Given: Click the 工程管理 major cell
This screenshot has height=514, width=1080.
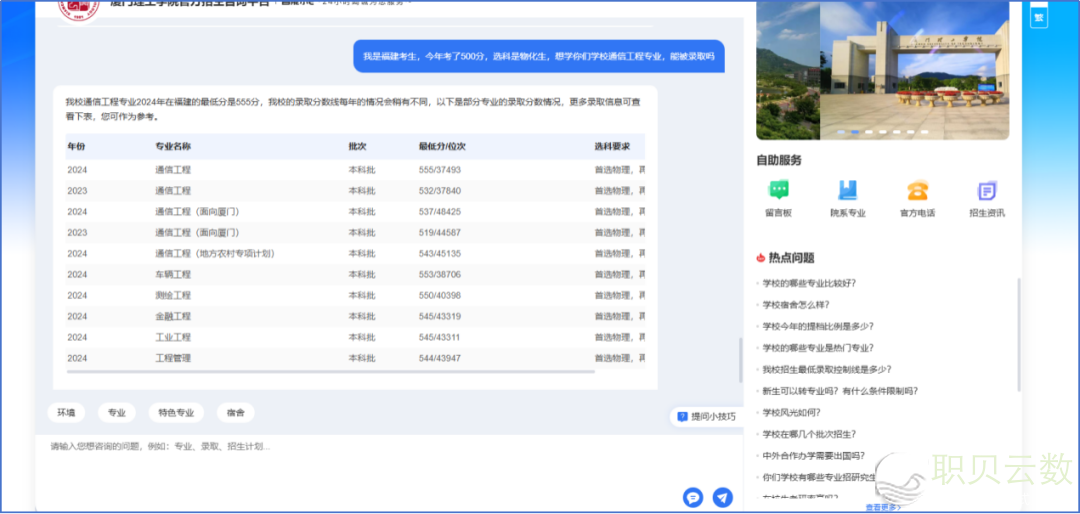Looking at the screenshot, I should (x=173, y=358).
